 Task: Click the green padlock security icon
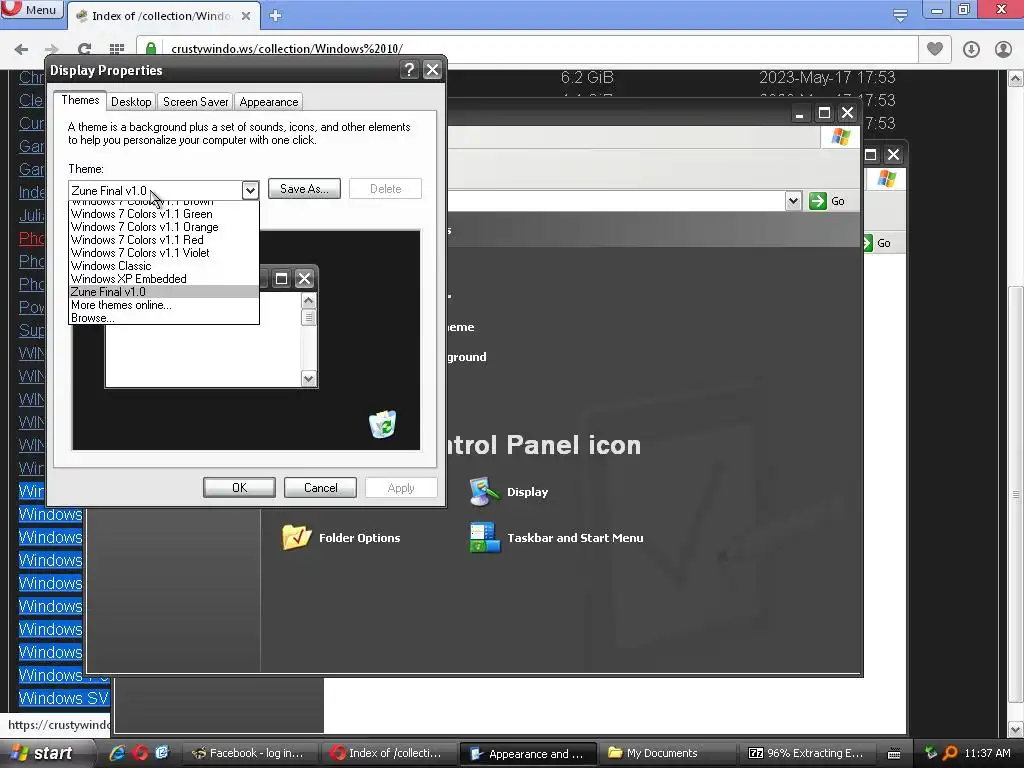tap(151, 49)
